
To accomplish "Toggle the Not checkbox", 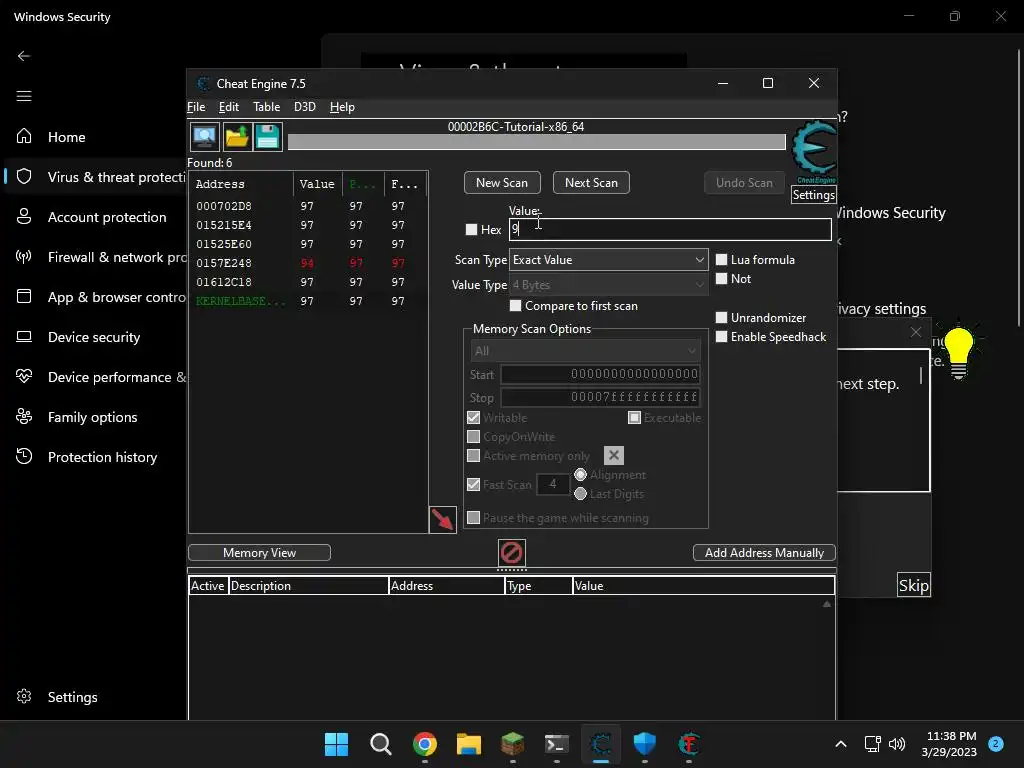I will pos(722,278).
